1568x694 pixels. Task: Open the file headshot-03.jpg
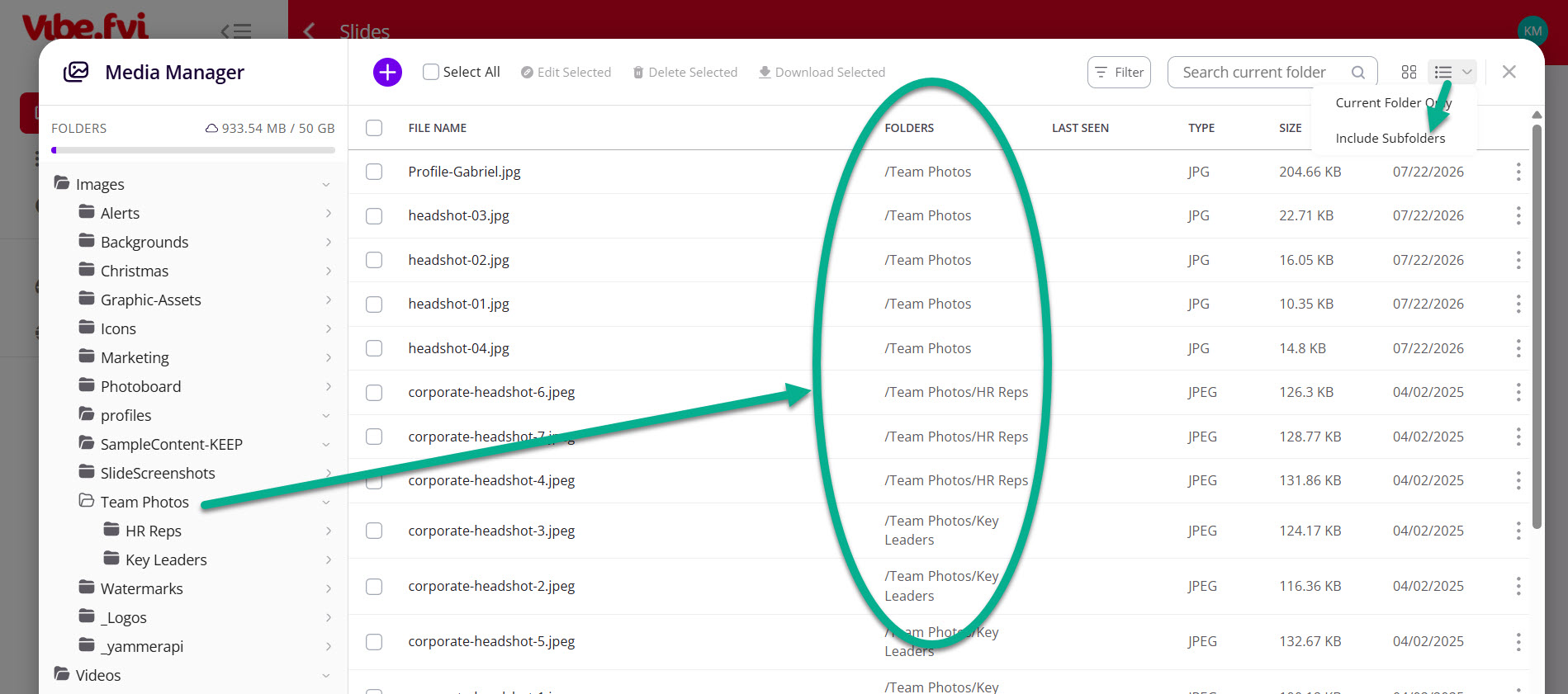458,215
